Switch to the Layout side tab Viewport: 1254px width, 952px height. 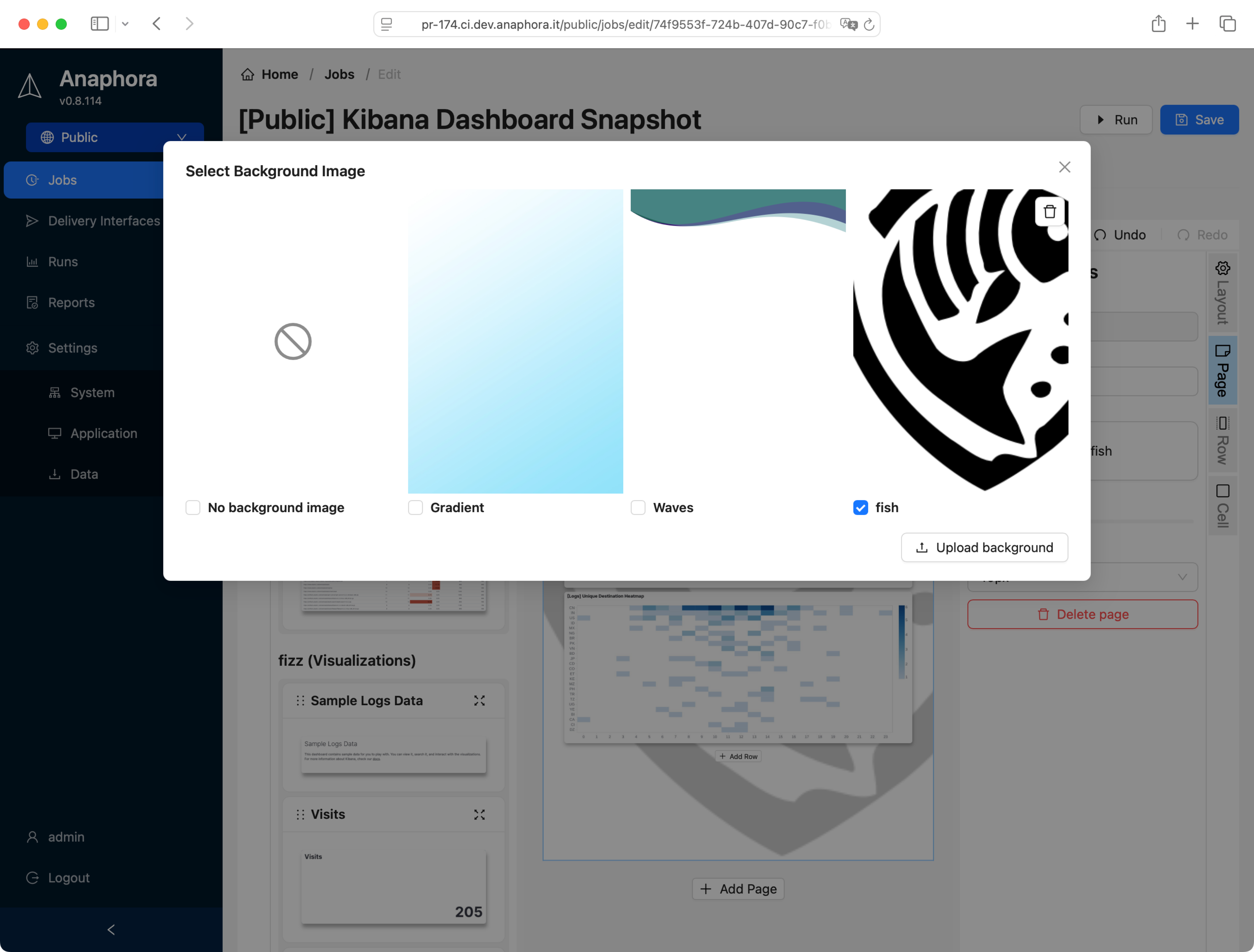[1222, 293]
